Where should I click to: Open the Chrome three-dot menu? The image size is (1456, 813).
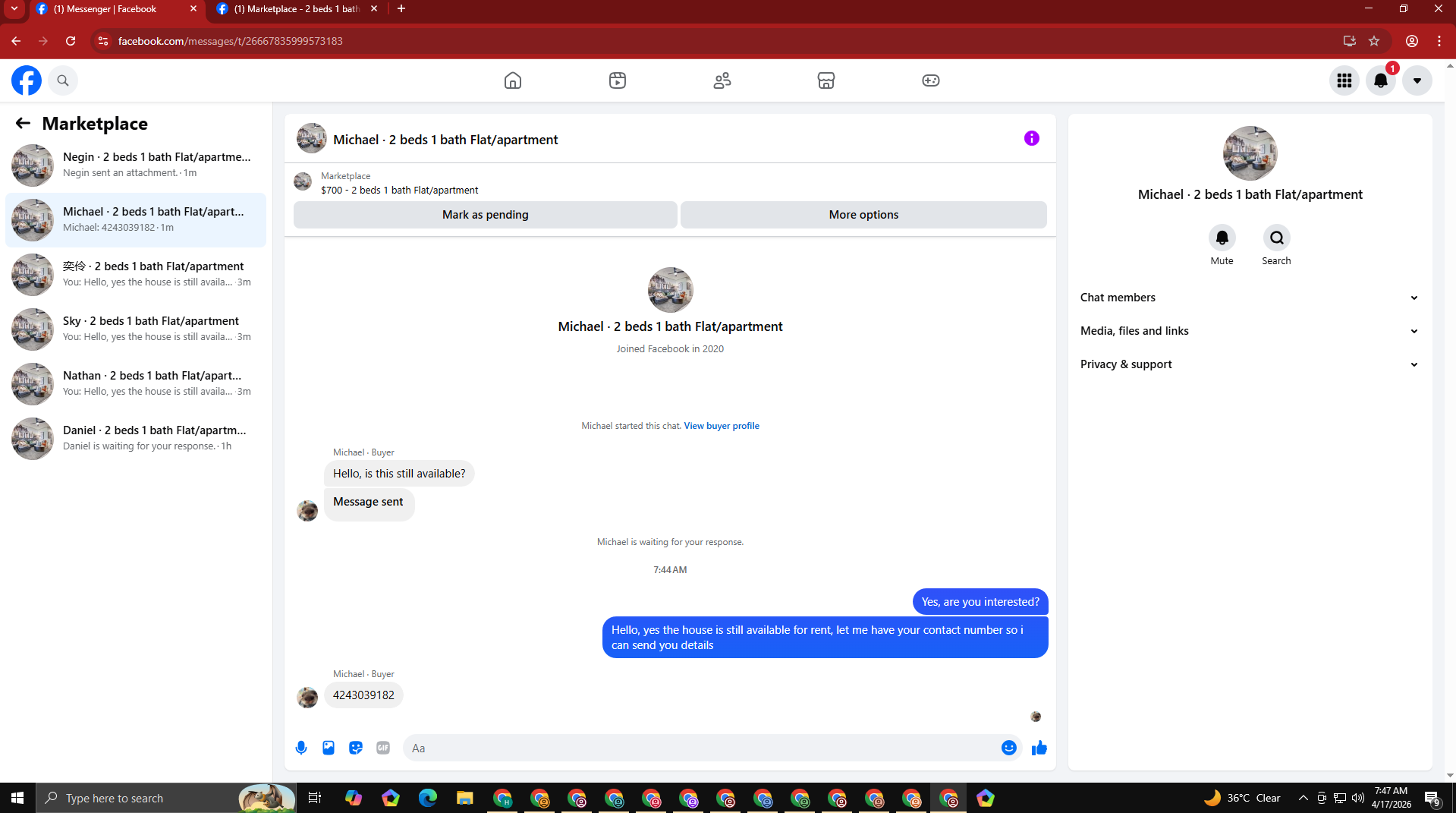(1439, 41)
